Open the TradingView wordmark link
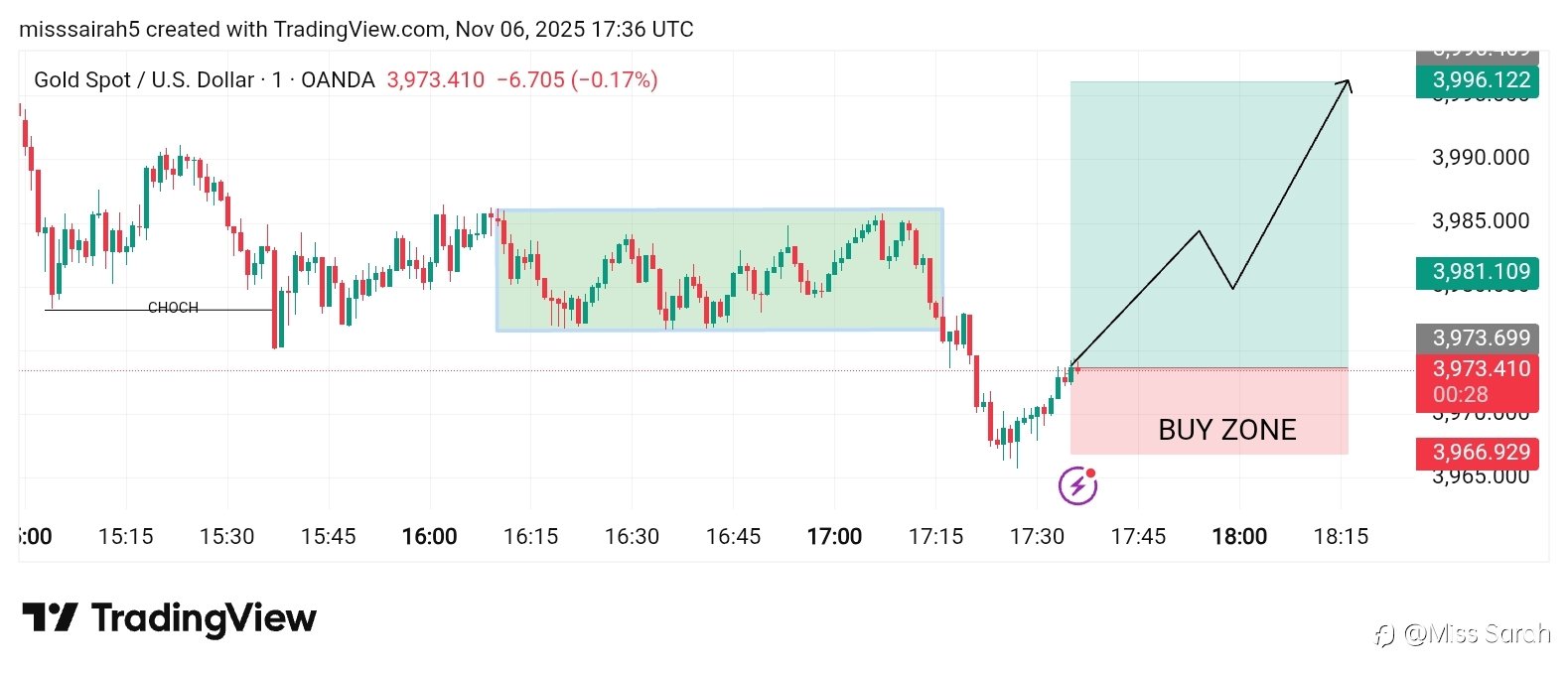Screen dimensions: 1568x674 tap(204, 618)
